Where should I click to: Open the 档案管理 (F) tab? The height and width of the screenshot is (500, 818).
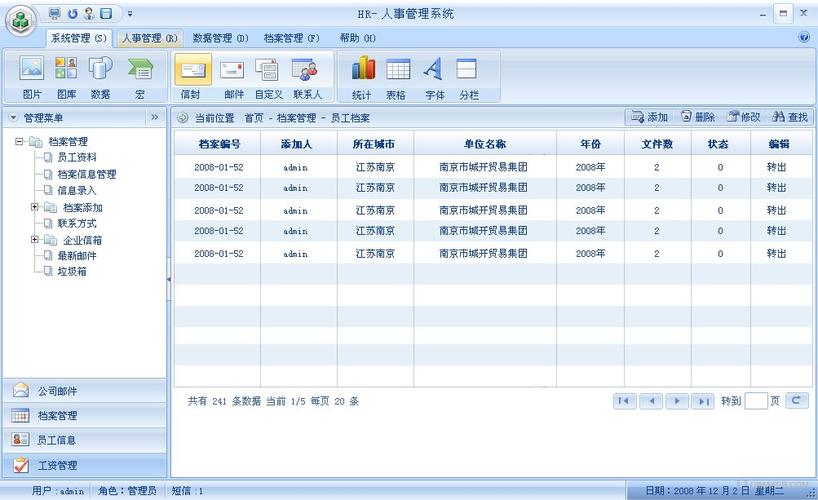(291, 38)
